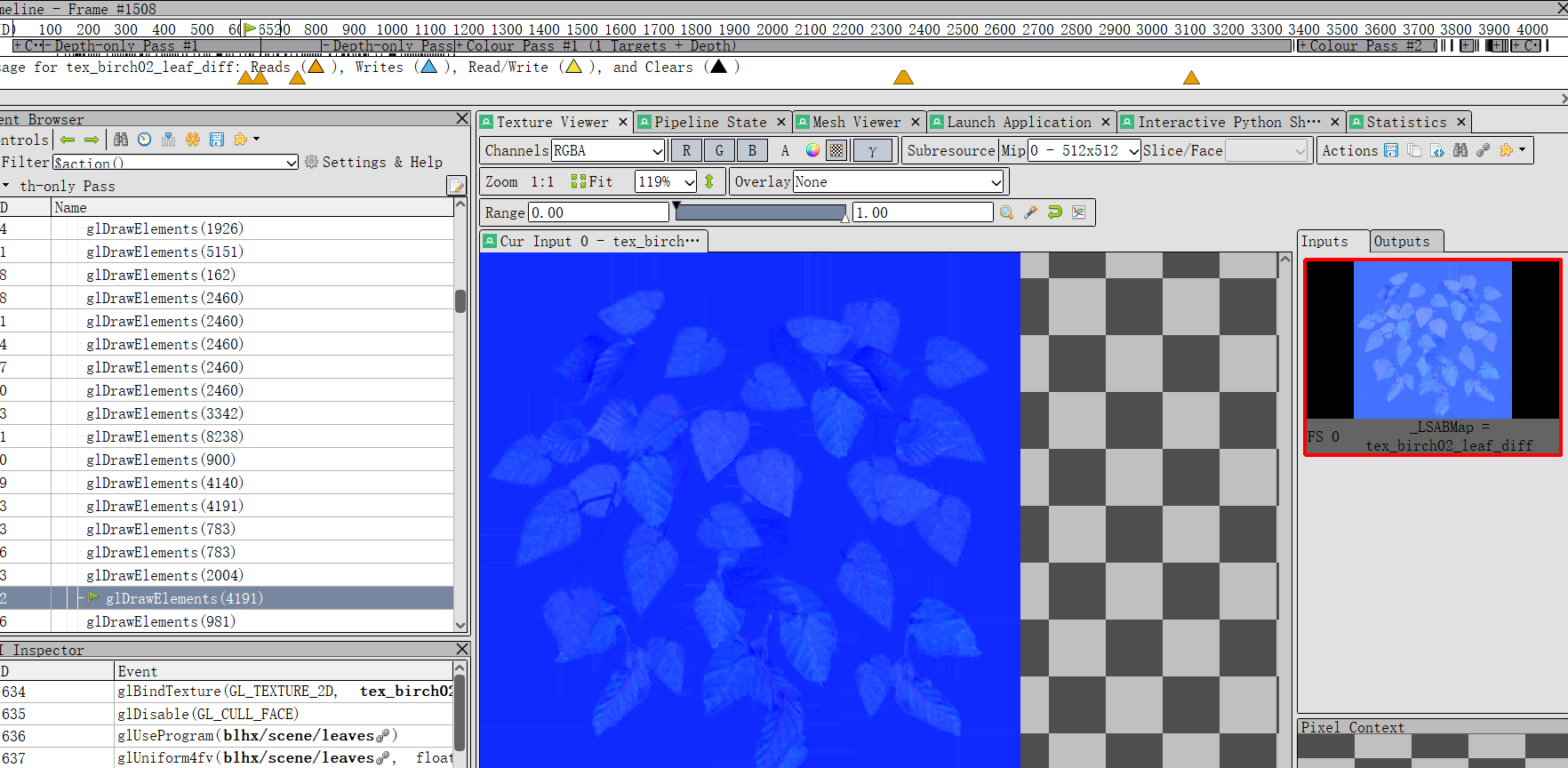Reset range with the green return arrow
Image resolution: width=1568 pixels, height=768 pixels.
click(1054, 212)
